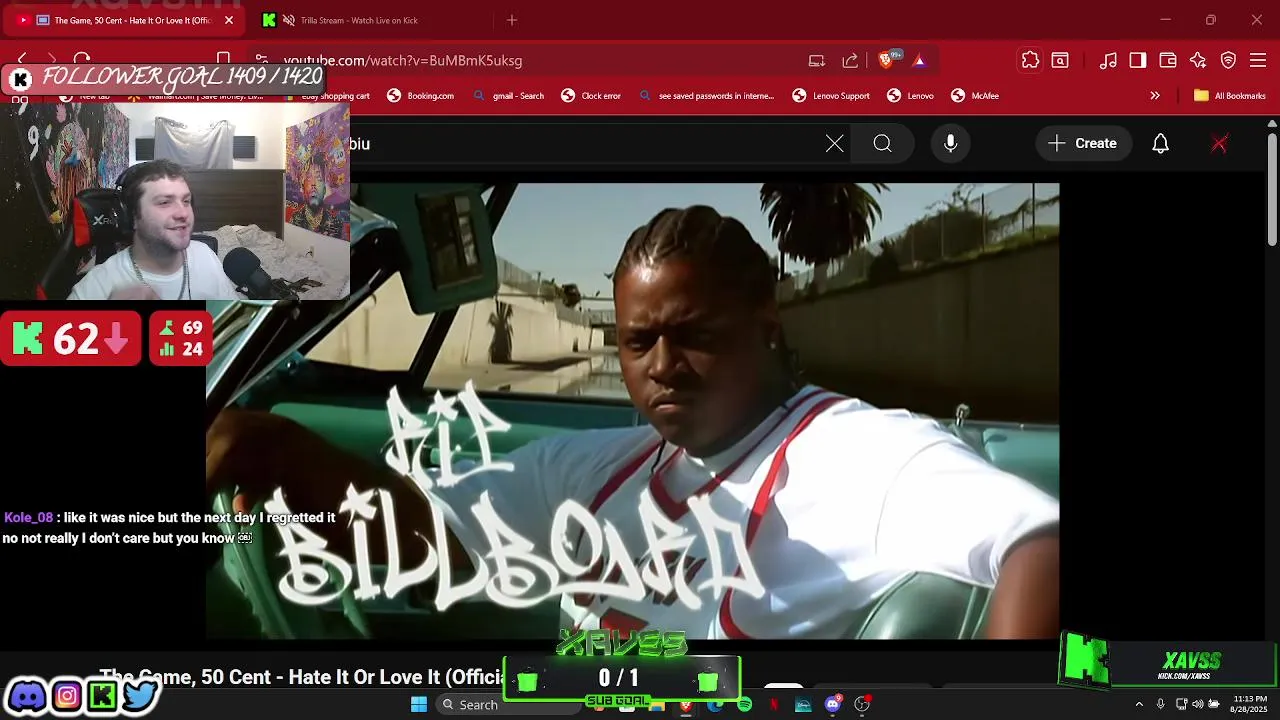The image size is (1280, 720).
Task: Close the YouTube tab
Action: 229,20
